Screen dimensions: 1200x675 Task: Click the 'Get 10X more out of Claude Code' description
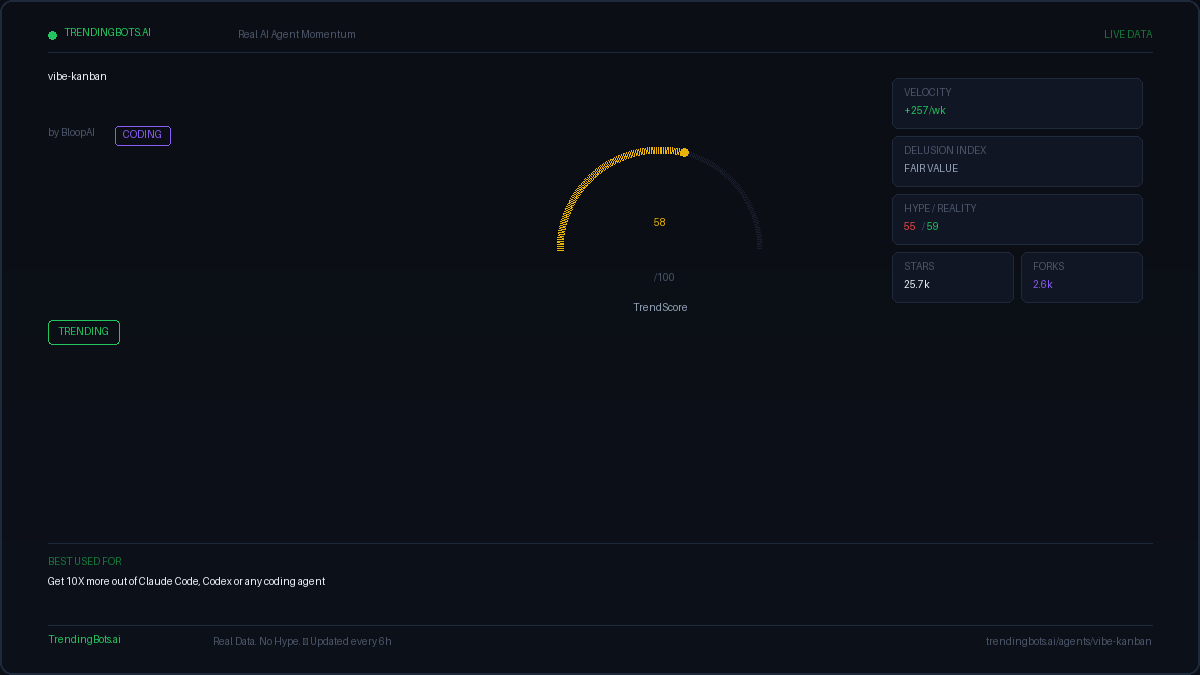pos(186,581)
